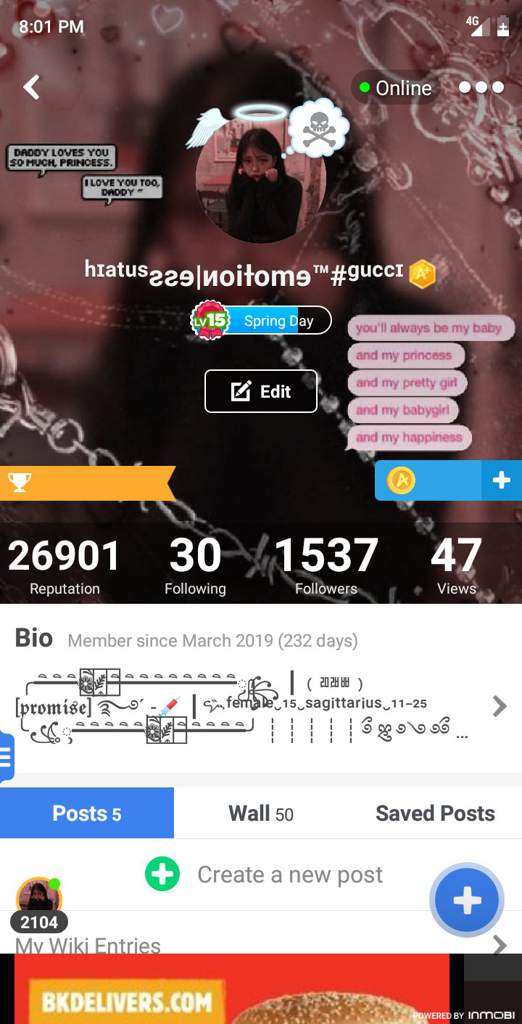Open the Saved Posts tab
522x1024 pixels.
point(435,813)
